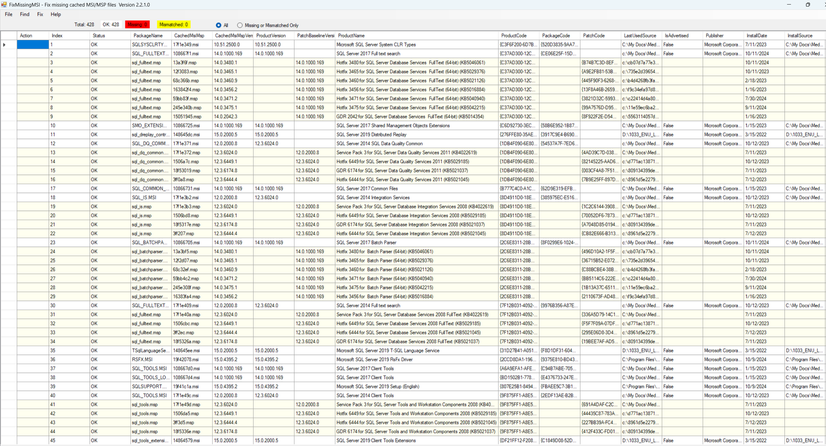Click the SQLSYSCLRTY package name cell
The width and height of the screenshot is (826, 446).
pos(151,45)
